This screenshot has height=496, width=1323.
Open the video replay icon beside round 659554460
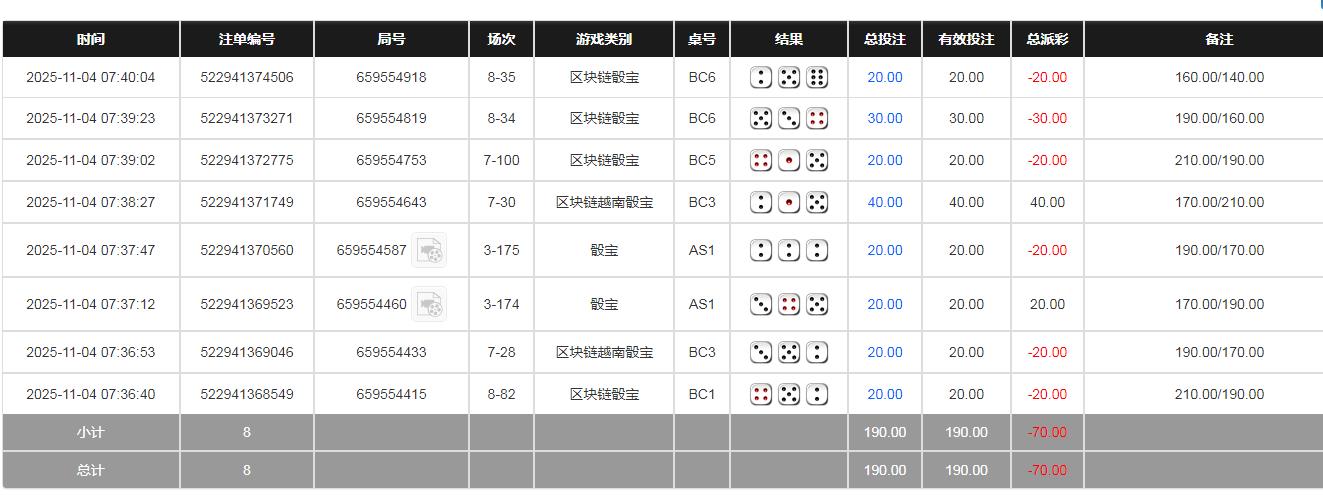coord(429,304)
